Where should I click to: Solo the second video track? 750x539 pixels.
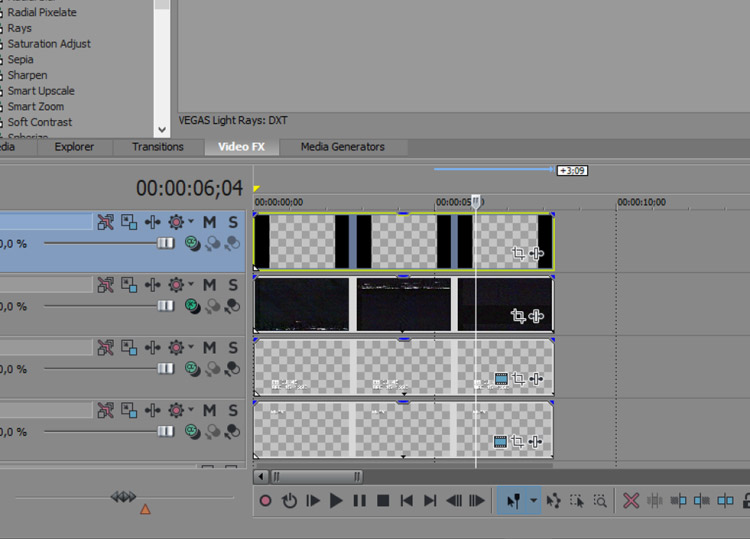click(x=232, y=285)
